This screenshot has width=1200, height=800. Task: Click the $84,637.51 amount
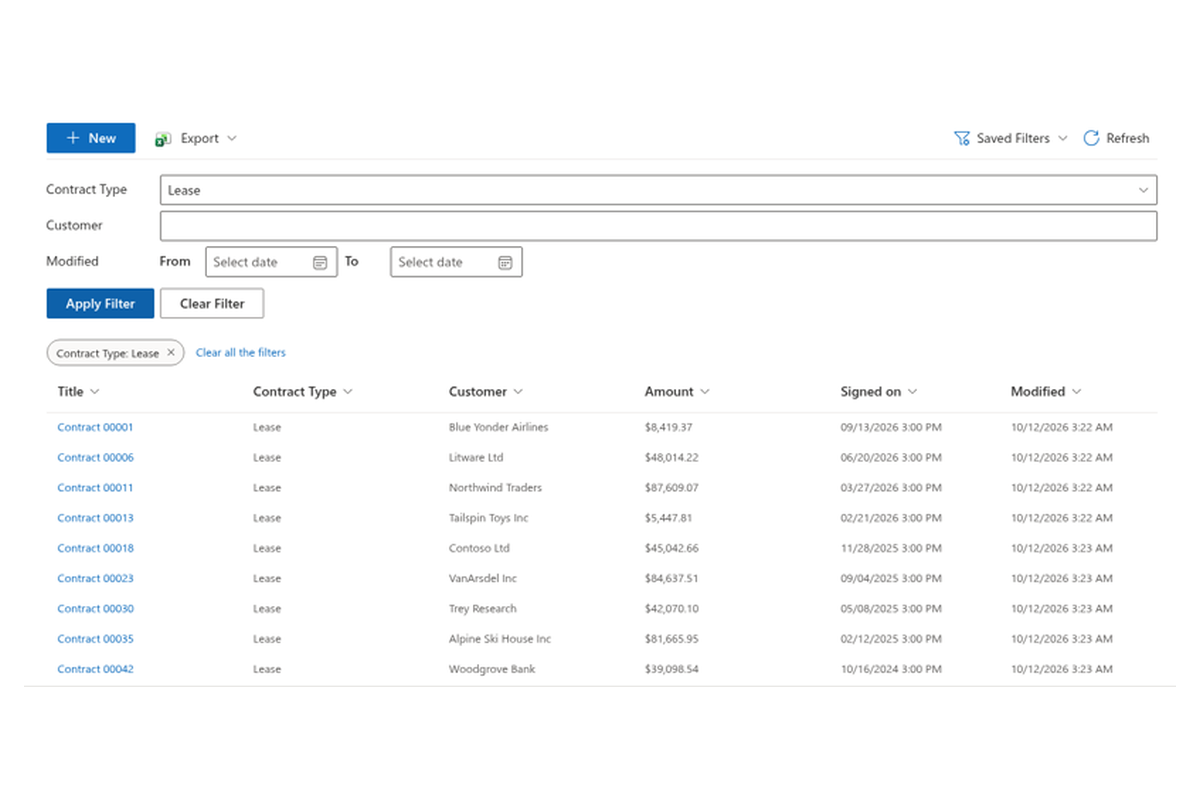pos(672,579)
